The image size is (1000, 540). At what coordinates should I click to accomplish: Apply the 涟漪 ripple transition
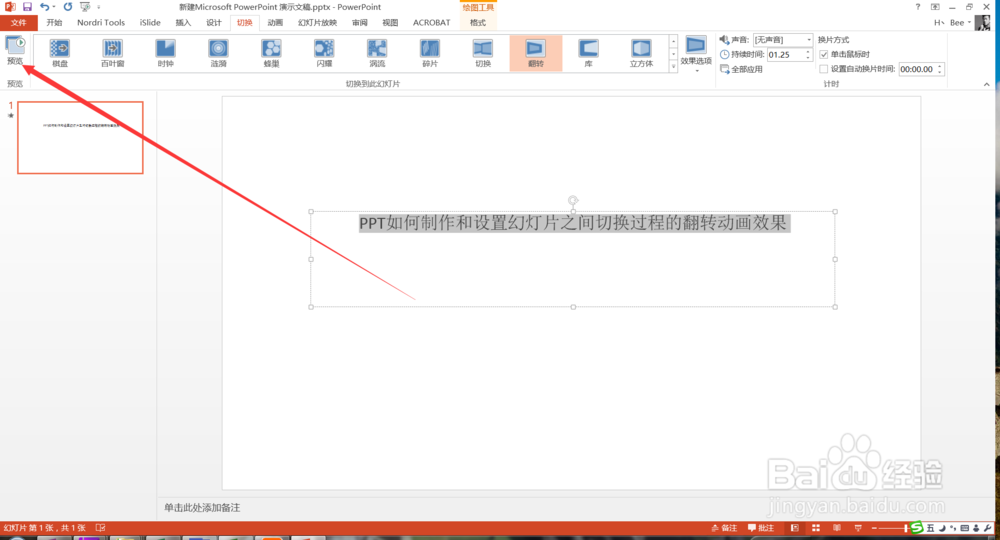219,52
